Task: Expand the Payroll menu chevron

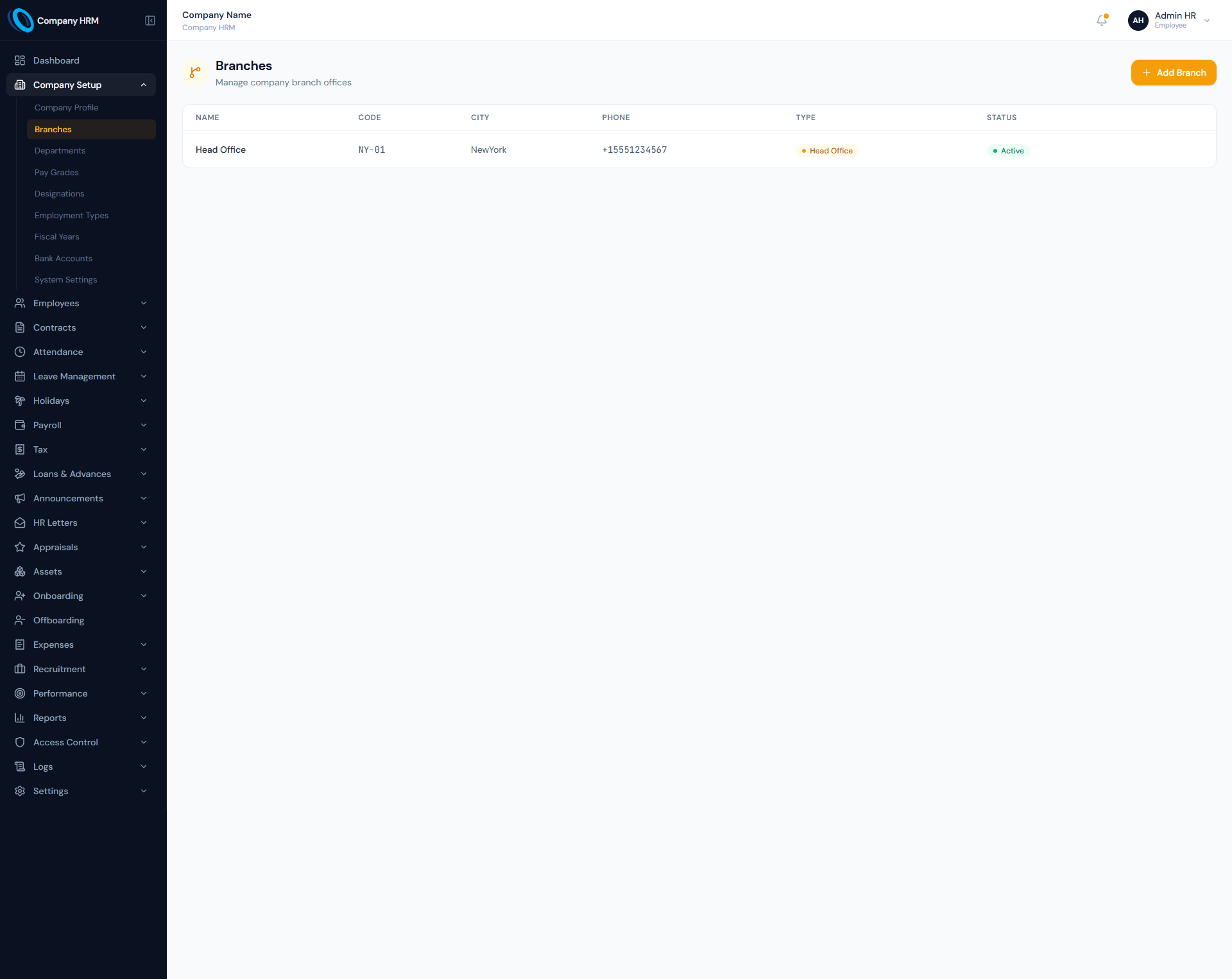Action: pos(144,425)
